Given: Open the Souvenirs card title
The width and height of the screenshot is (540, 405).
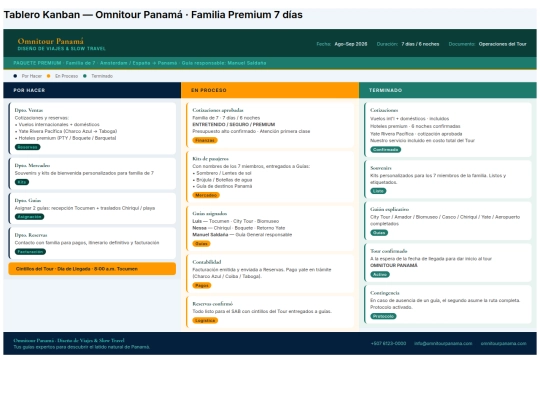Looking at the screenshot, I should coord(381,168).
